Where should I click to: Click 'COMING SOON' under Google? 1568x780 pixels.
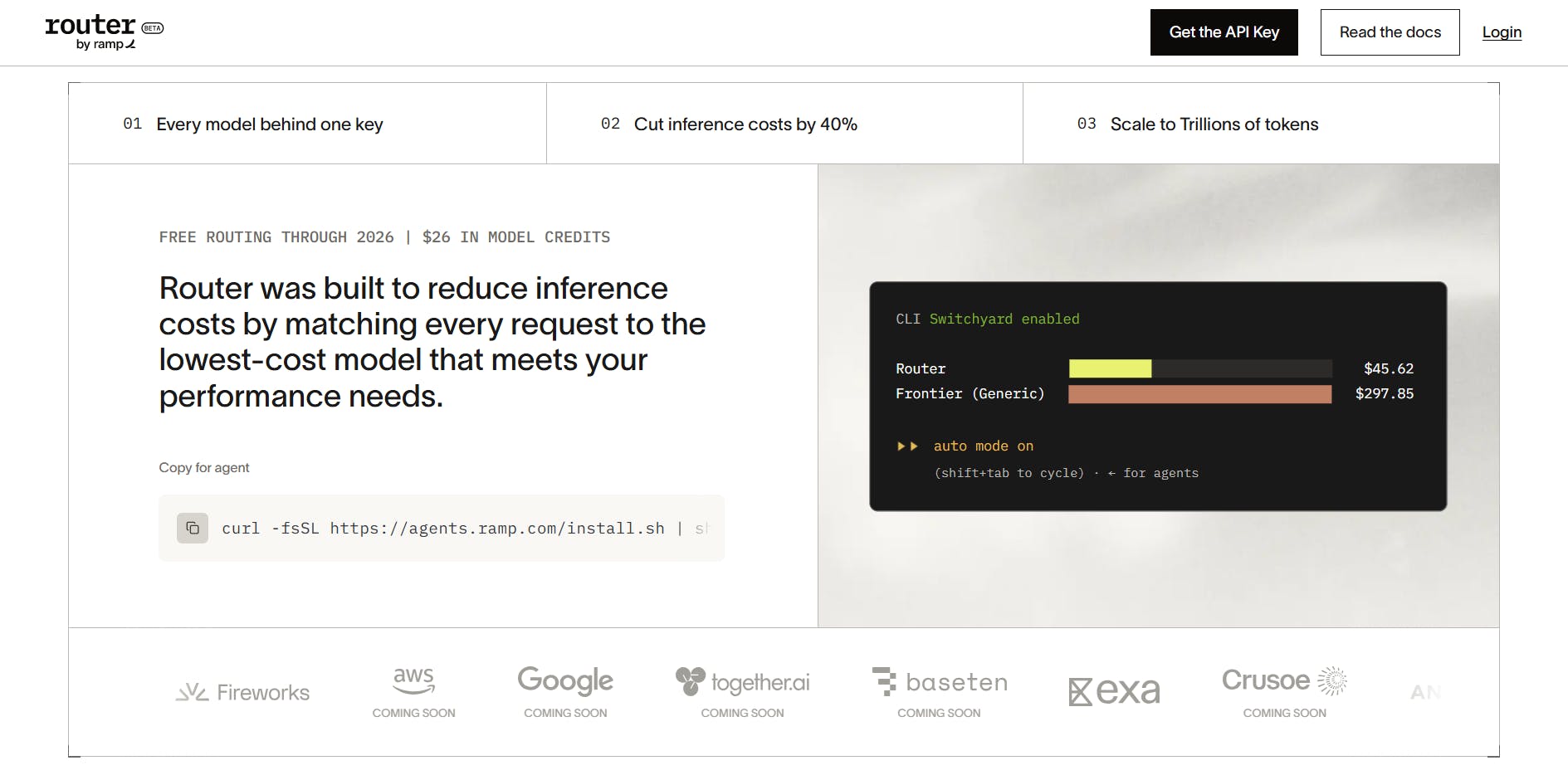pyautogui.click(x=565, y=713)
